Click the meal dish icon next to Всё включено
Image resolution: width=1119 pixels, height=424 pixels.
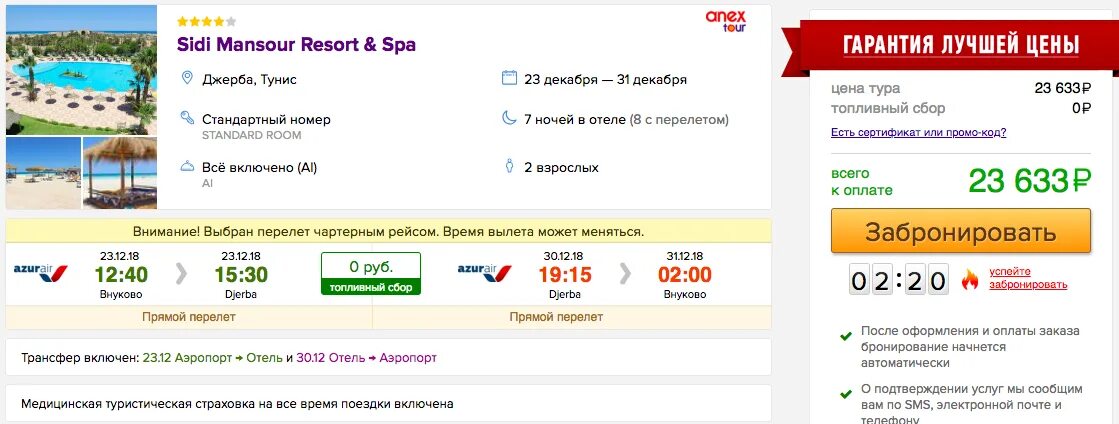[x=187, y=166]
